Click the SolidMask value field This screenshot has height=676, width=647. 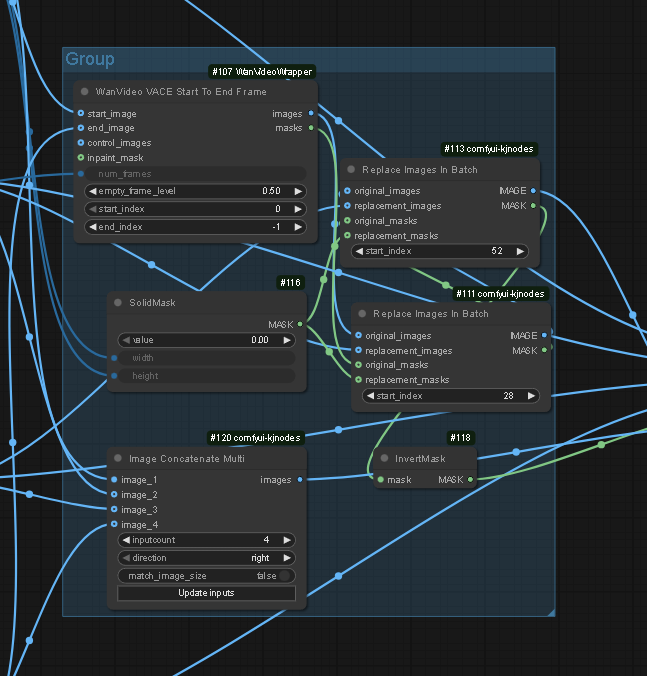(206, 340)
